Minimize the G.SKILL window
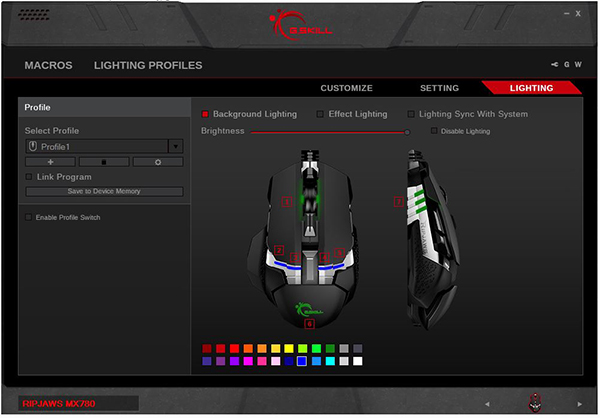The height and width of the screenshot is (418, 600). [566, 13]
